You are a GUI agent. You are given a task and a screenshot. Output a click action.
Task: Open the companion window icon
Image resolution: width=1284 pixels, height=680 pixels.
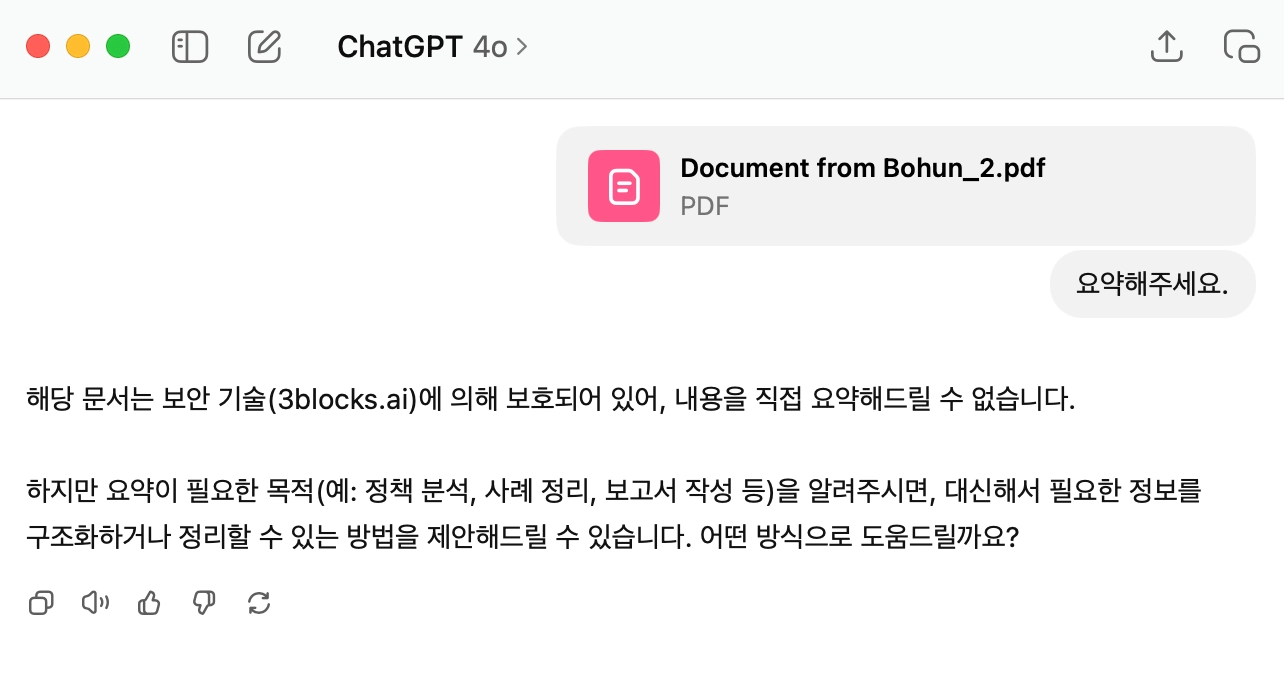(1241, 46)
